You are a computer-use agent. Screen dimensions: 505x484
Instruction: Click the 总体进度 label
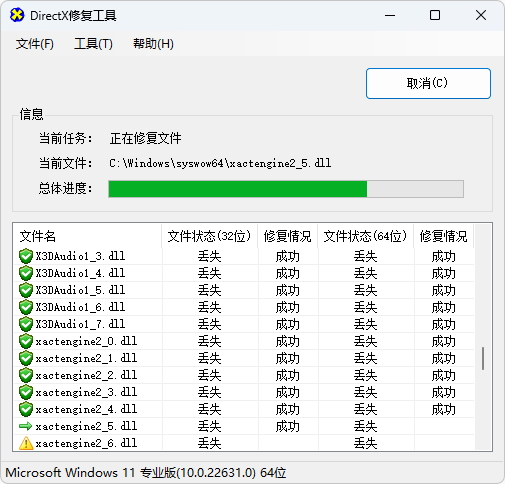point(65,188)
